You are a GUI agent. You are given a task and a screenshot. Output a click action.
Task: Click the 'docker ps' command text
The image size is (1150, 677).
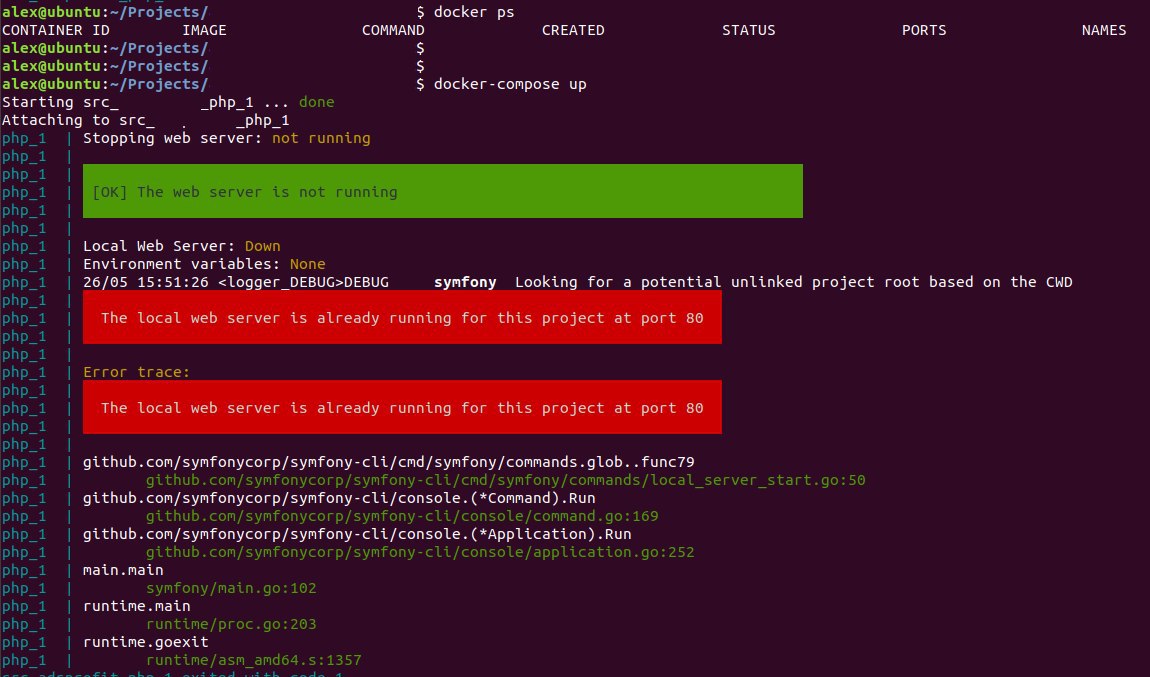pos(474,12)
